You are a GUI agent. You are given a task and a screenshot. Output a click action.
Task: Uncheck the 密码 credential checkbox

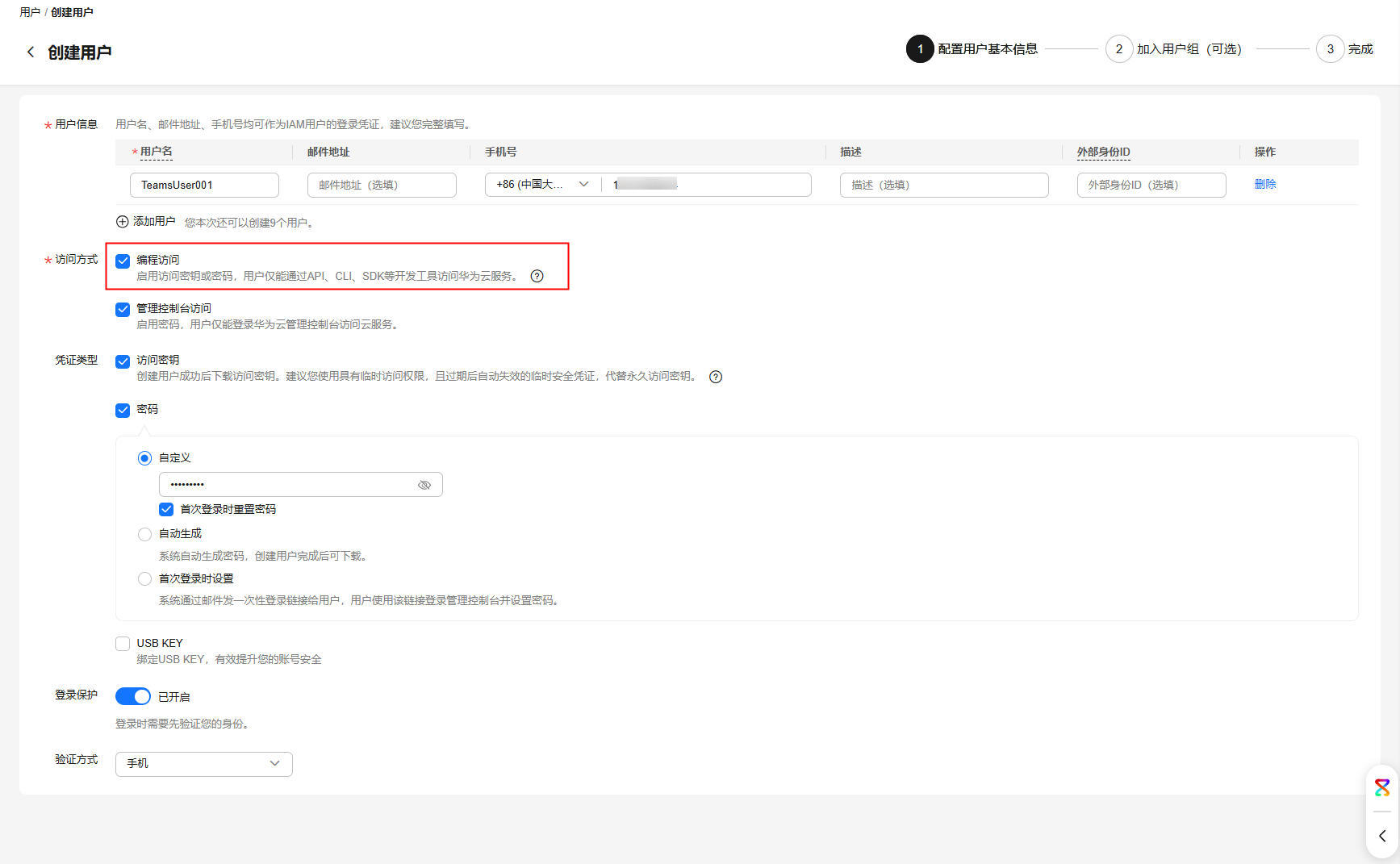point(123,411)
